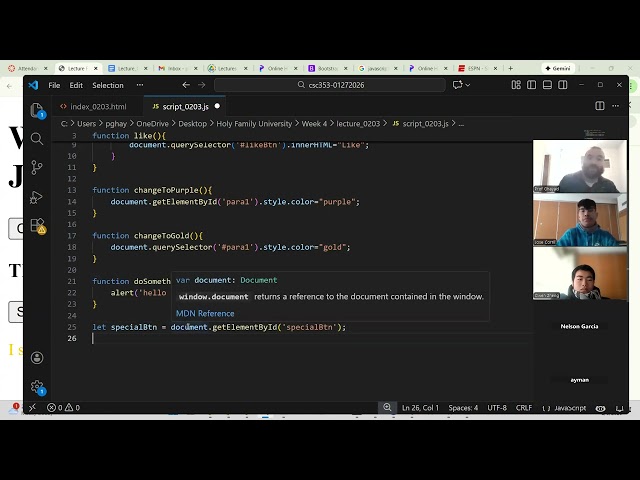The width and height of the screenshot is (640, 480).
Task: Open Copilot chat dropdown arrow
Action: [468, 85]
